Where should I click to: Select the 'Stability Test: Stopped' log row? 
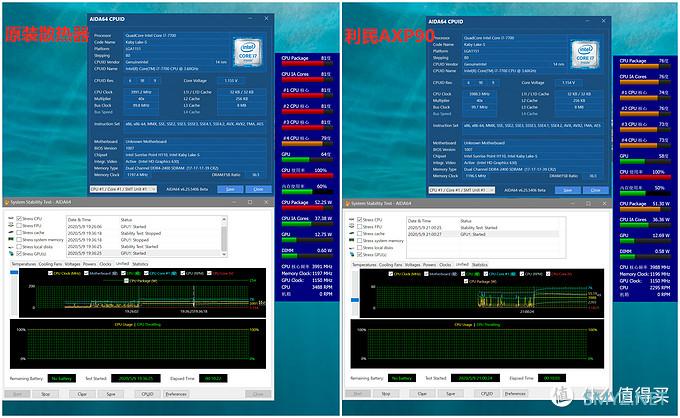[x=144, y=233]
